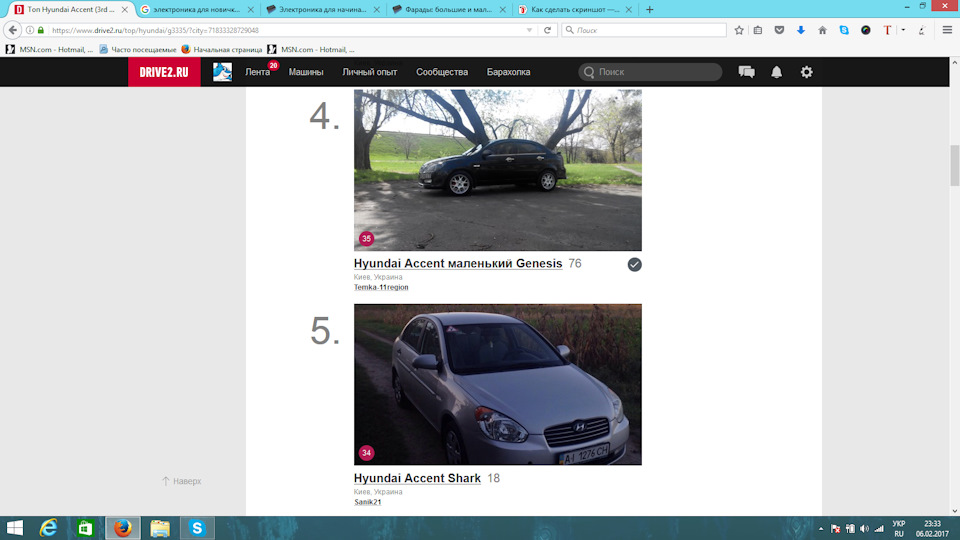Click the Skype extension icon in the toolbar

(844, 30)
